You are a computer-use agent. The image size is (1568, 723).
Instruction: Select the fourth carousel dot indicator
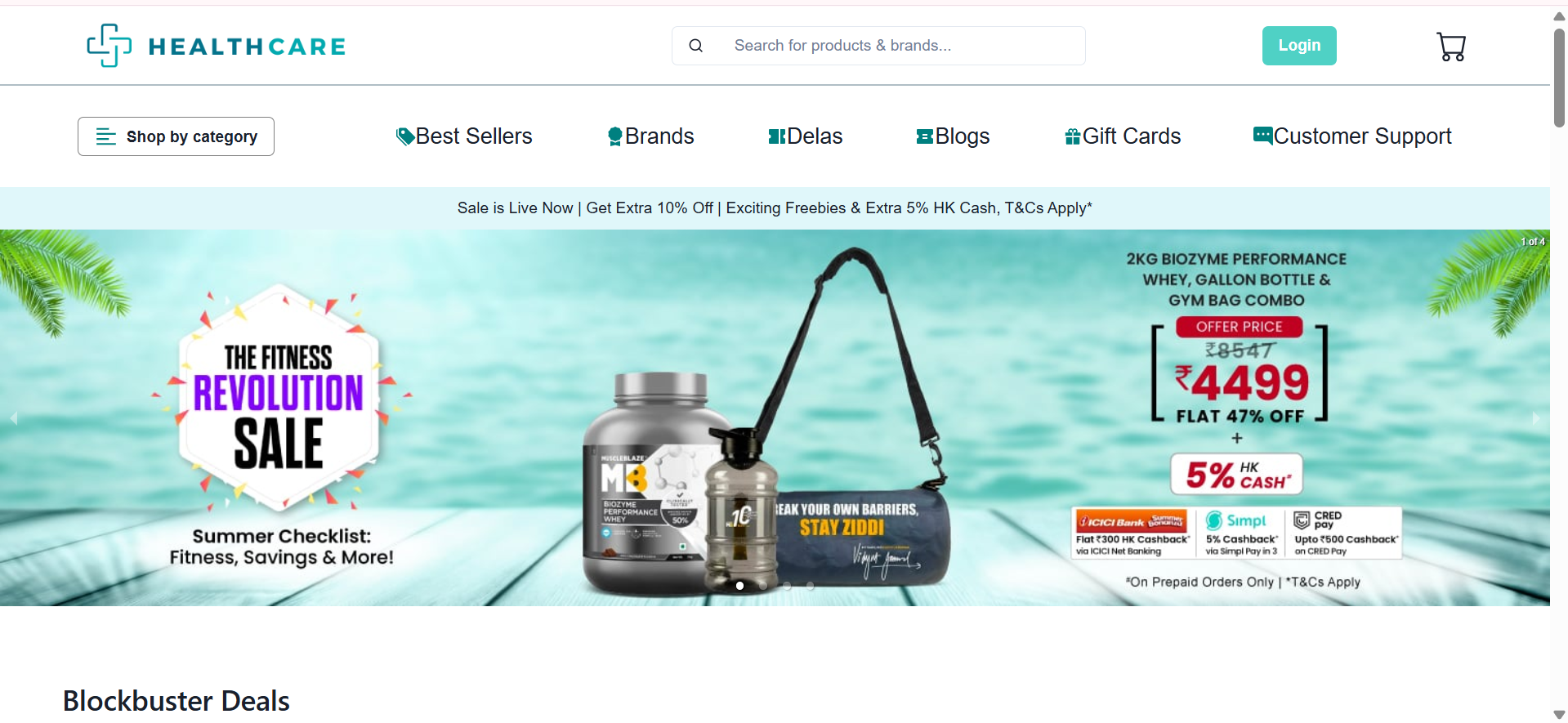tap(810, 586)
